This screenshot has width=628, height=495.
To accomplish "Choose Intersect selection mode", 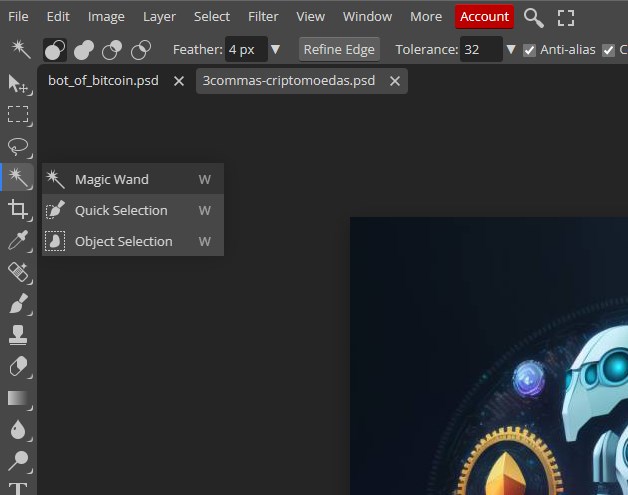I will point(141,50).
